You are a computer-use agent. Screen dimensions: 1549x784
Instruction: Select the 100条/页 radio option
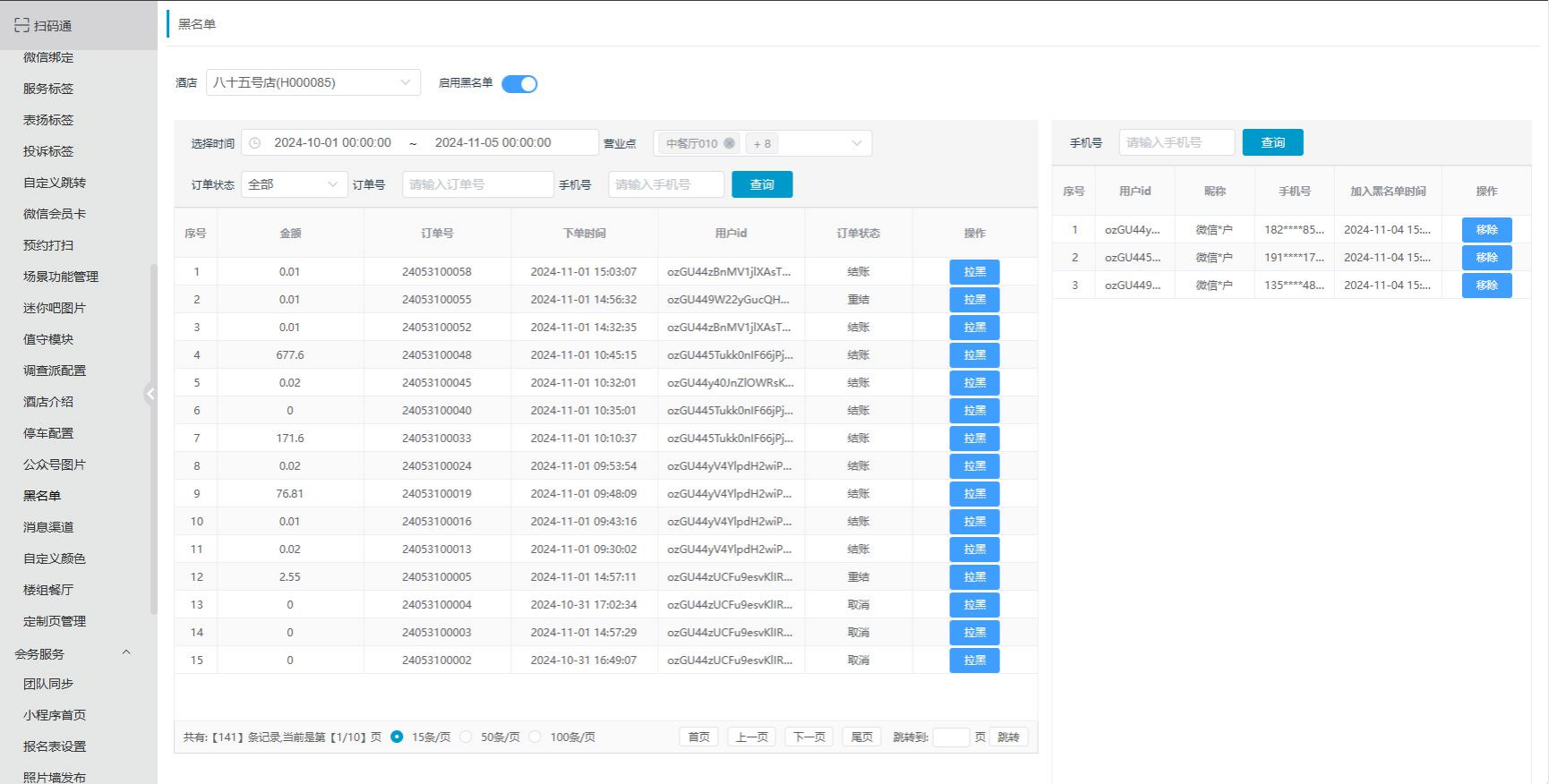[x=535, y=737]
